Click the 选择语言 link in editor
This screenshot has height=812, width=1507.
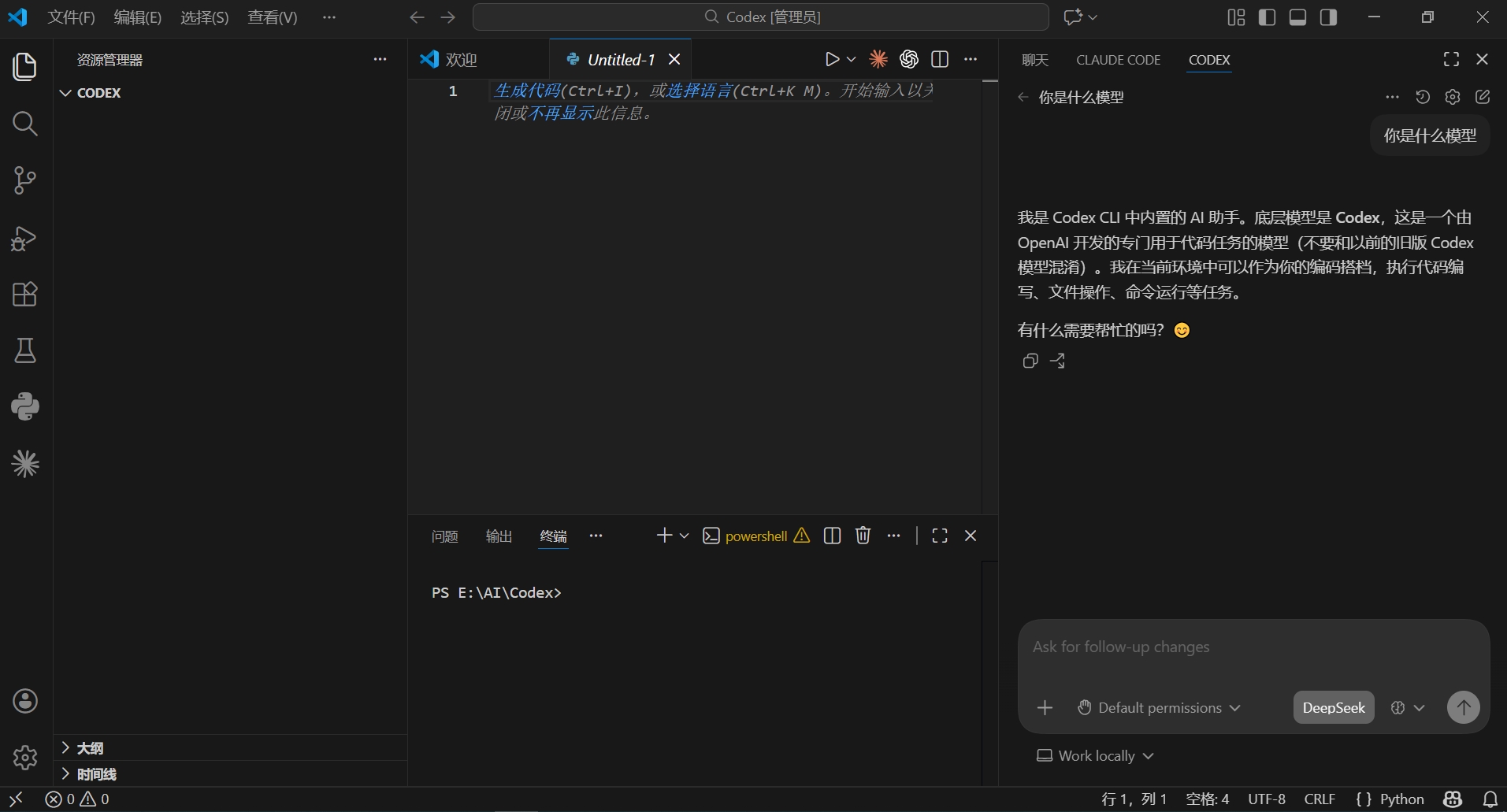700,91
